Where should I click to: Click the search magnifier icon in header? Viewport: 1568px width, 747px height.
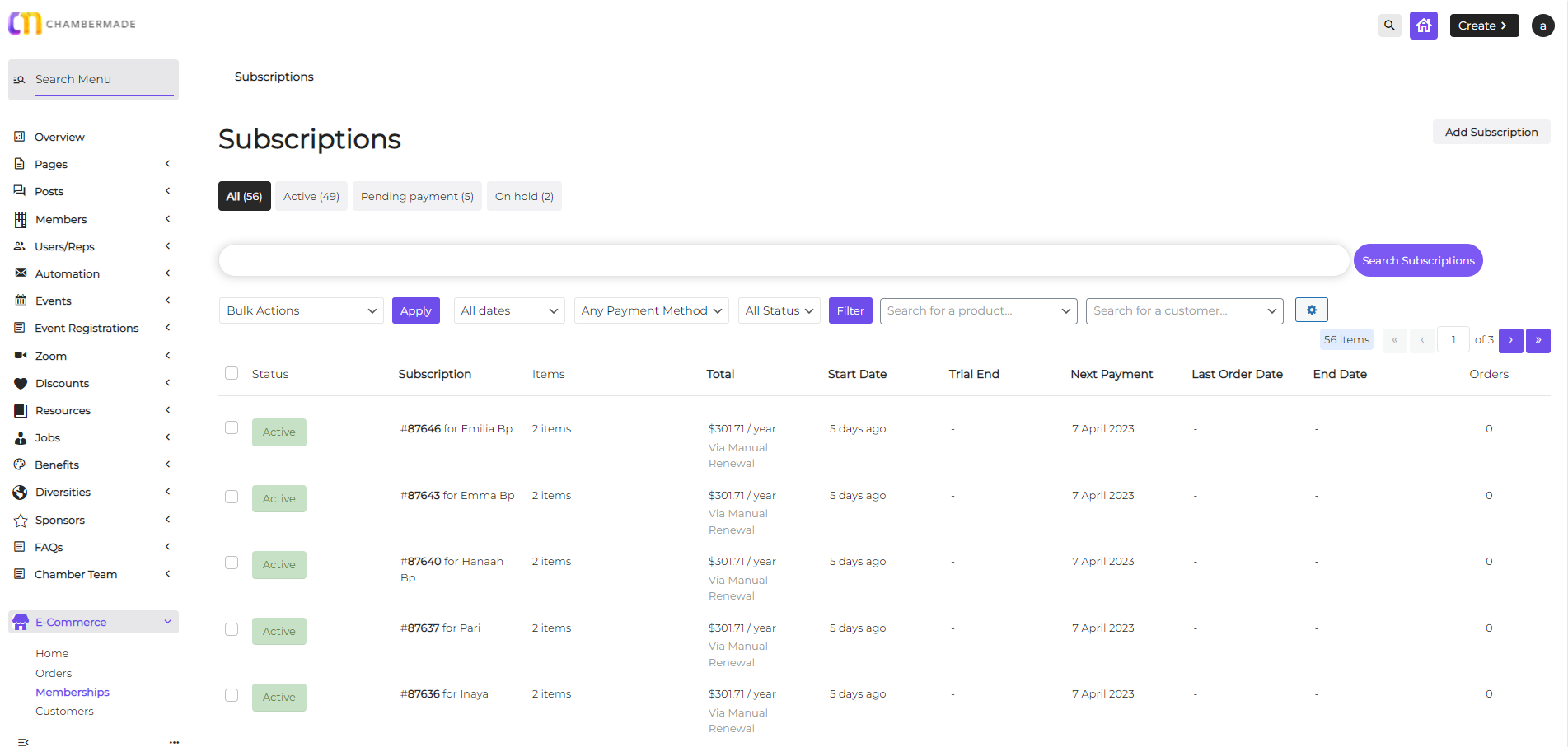pyautogui.click(x=1389, y=26)
